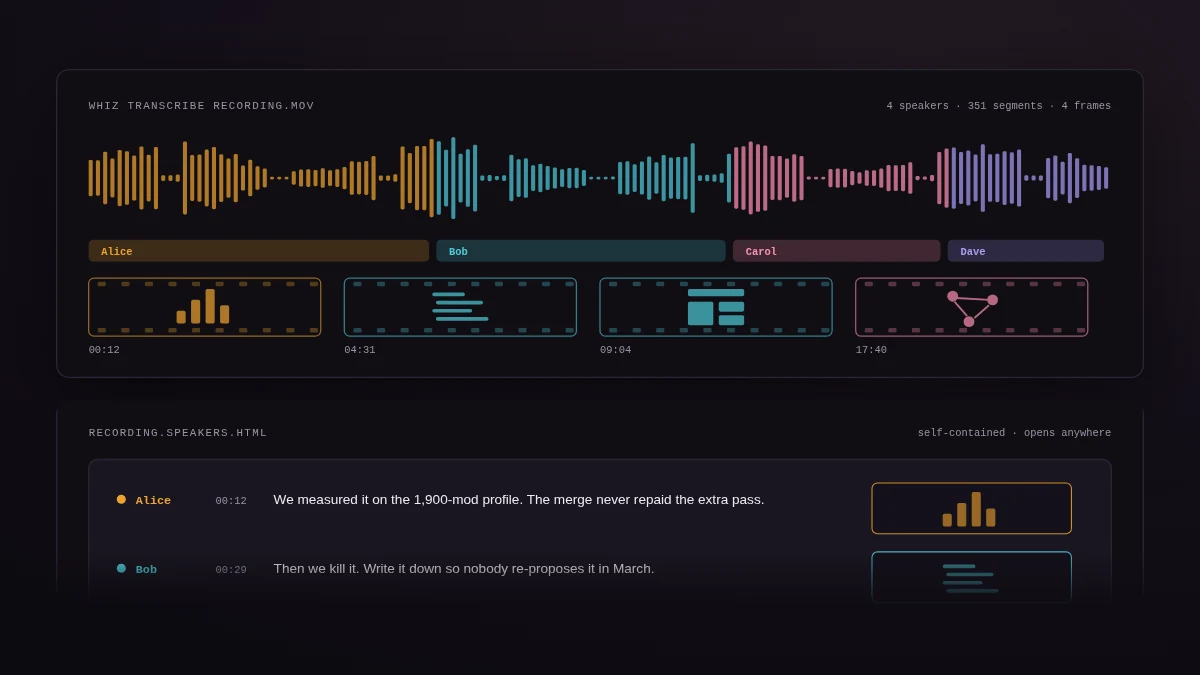The image size is (1200, 675).
Task: Jump to transcript timestamp 00:29
Action: [x=231, y=570]
